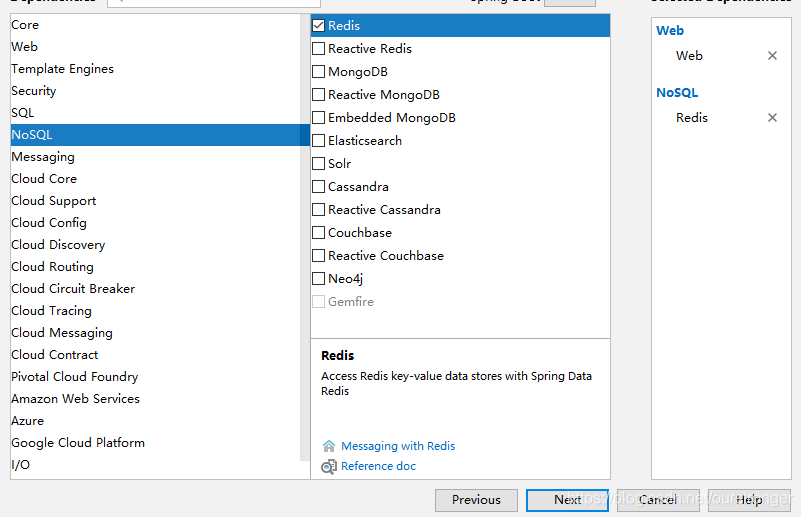The image size is (804, 517).
Task: Remove Web from selected dependencies
Action: click(x=772, y=56)
